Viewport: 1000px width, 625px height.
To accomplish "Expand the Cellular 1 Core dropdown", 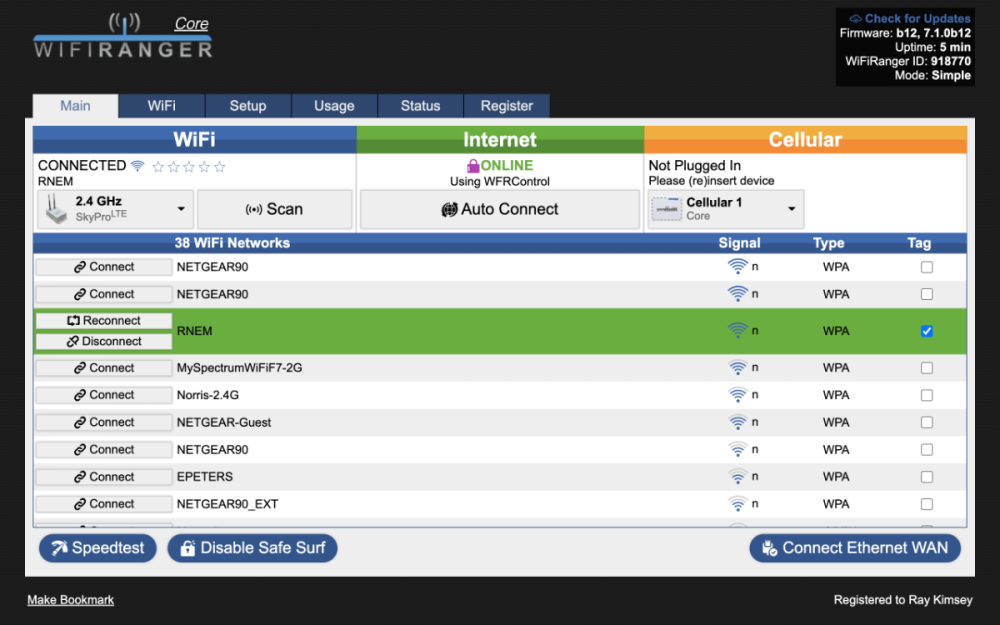I will pos(725,209).
